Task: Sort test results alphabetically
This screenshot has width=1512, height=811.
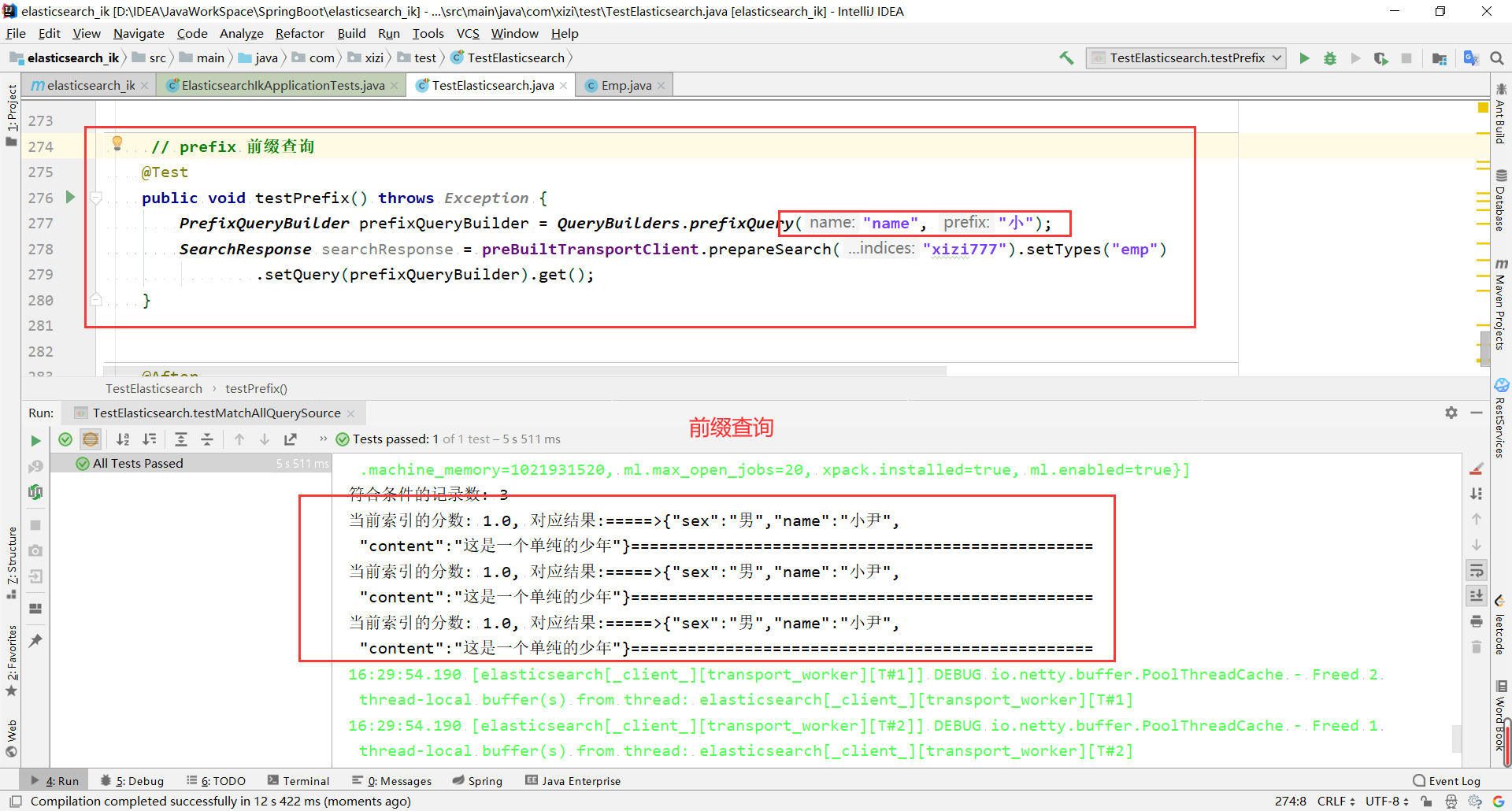Action: tap(123, 439)
